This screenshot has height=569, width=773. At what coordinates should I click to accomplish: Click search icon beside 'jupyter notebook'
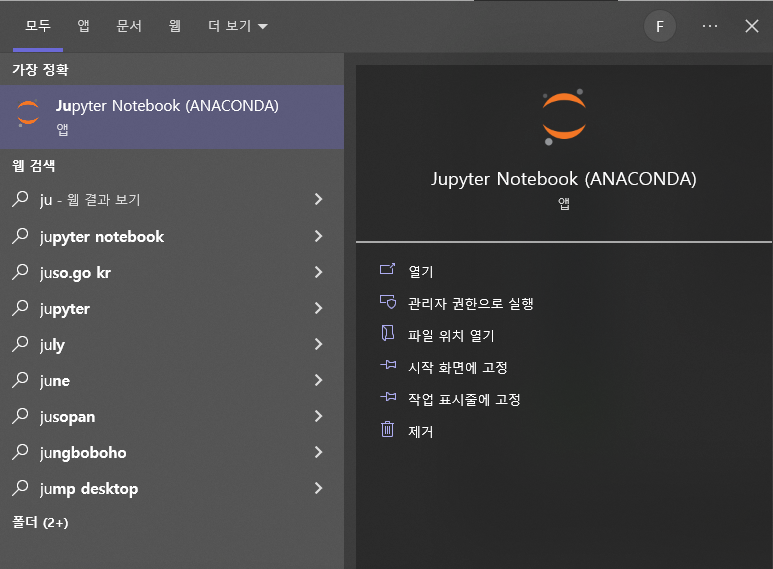point(20,236)
